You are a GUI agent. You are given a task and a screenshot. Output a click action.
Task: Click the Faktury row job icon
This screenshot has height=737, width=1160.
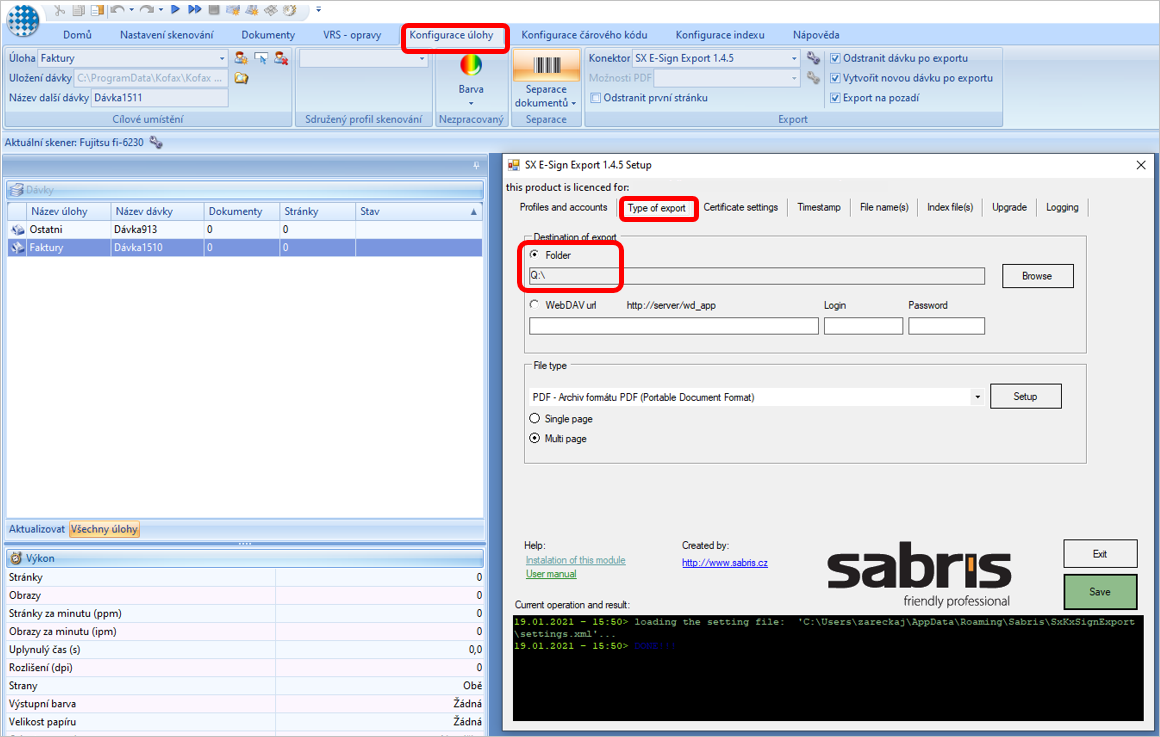[18, 248]
